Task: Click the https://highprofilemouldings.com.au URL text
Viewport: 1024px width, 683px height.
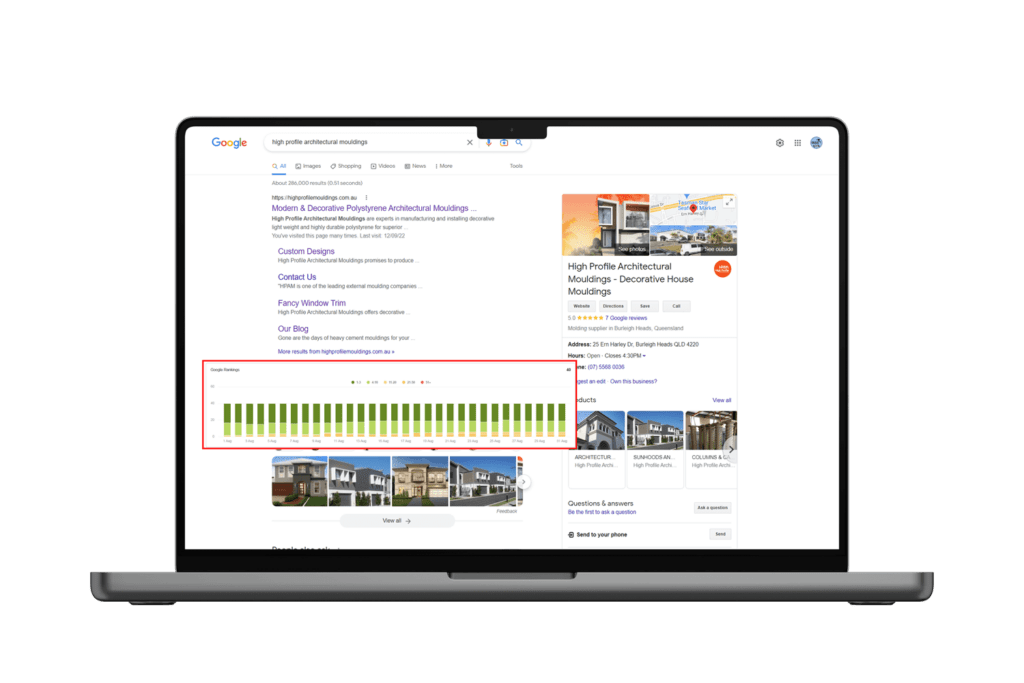Action: tap(314, 197)
